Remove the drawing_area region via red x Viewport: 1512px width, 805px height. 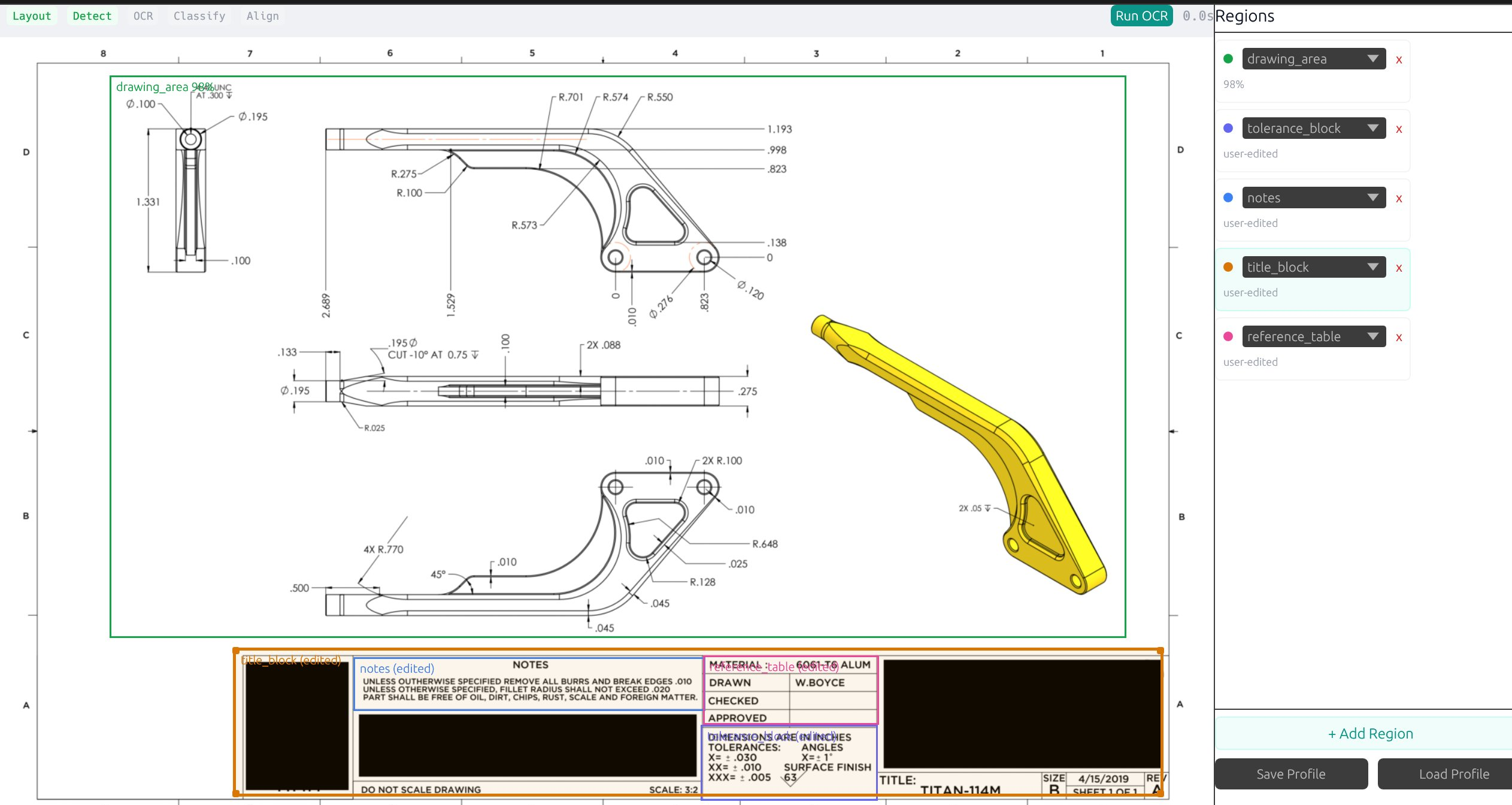(x=1399, y=60)
